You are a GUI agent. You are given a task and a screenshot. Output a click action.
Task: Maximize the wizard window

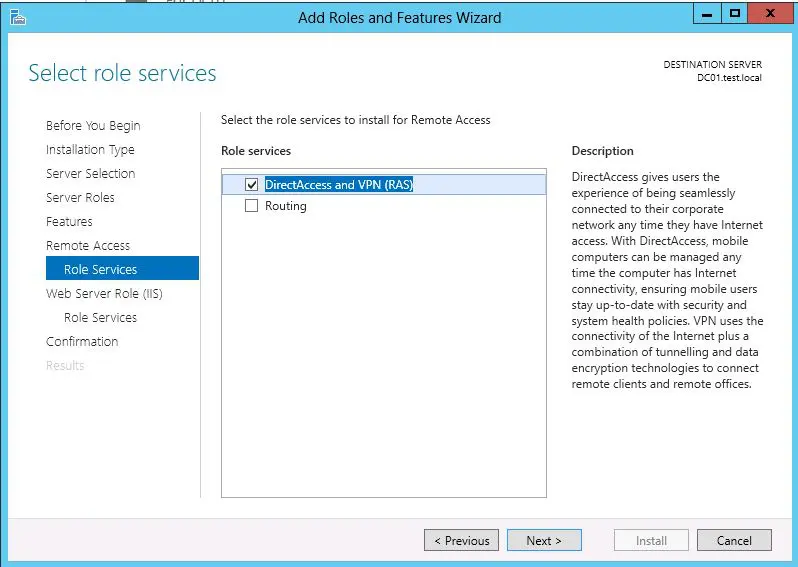click(x=735, y=14)
